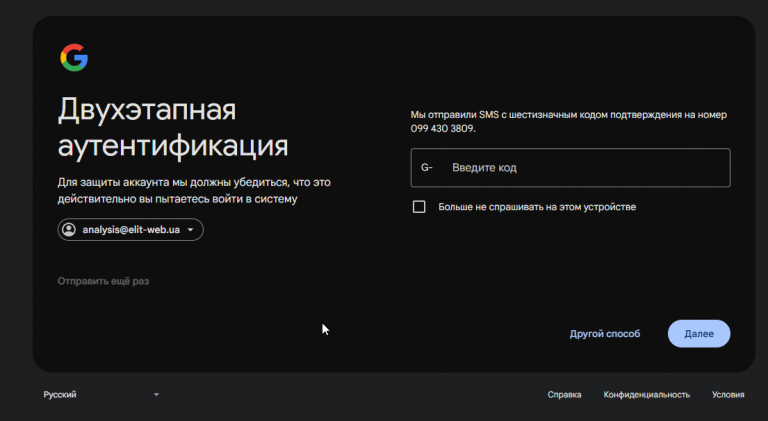Enable 'Больше не спрашивать на этом устройстве' checkbox
This screenshot has height=421, width=768.
419,207
